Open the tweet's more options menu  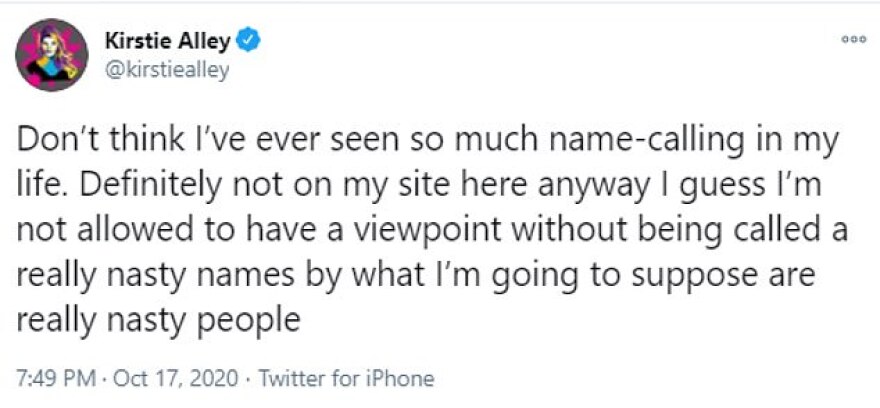click(x=852, y=40)
